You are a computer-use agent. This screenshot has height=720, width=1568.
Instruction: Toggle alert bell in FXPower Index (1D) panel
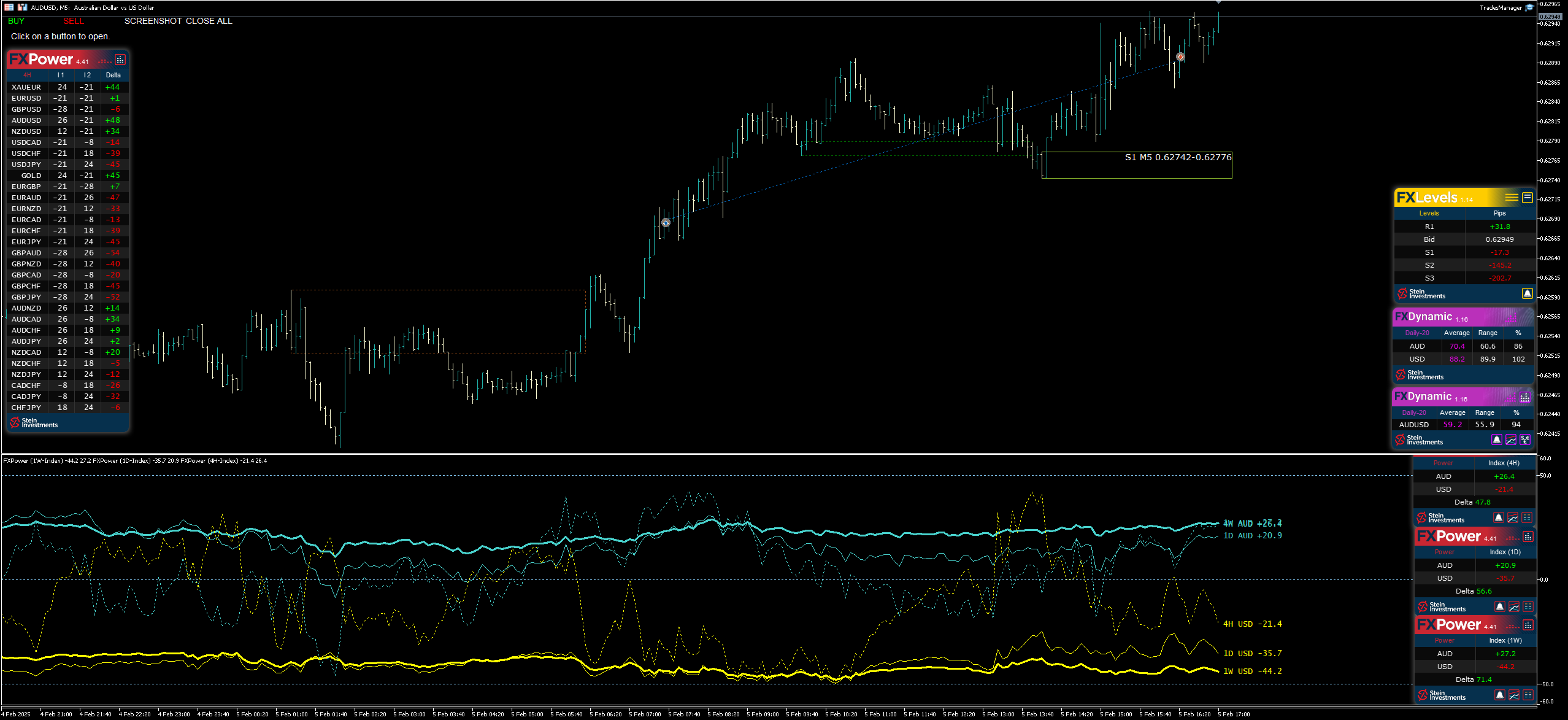[x=1500, y=606]
